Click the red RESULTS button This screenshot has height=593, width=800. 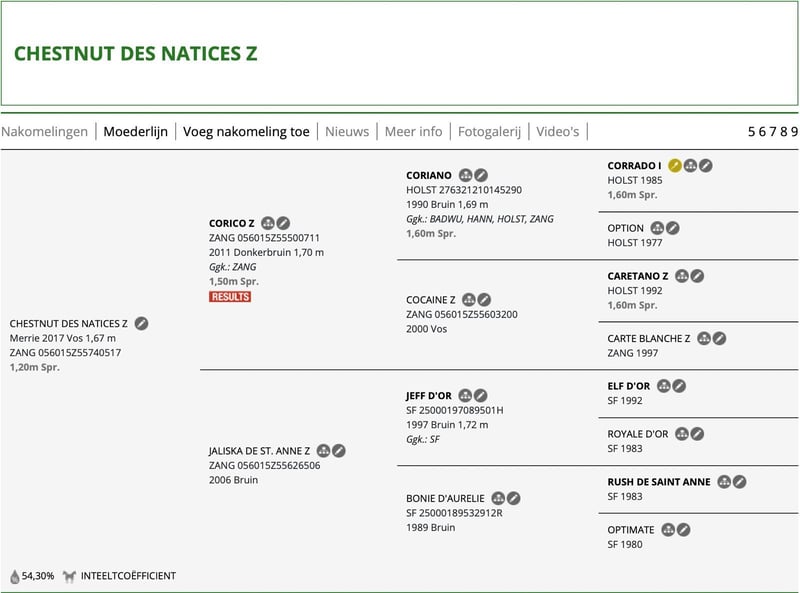[230, 297]
